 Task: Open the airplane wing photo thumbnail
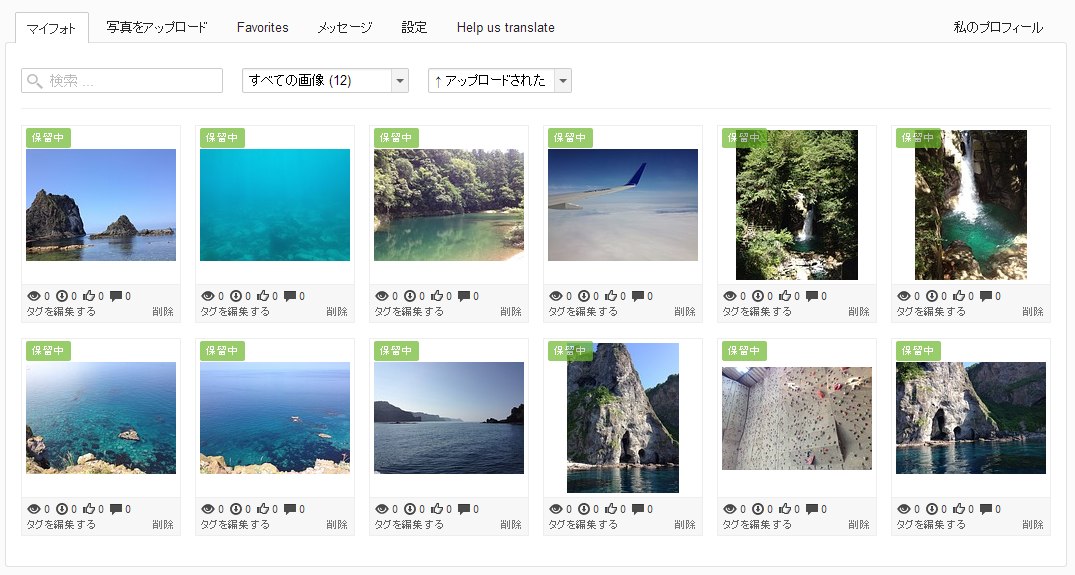pyautogui.click(x=623, y=205)
